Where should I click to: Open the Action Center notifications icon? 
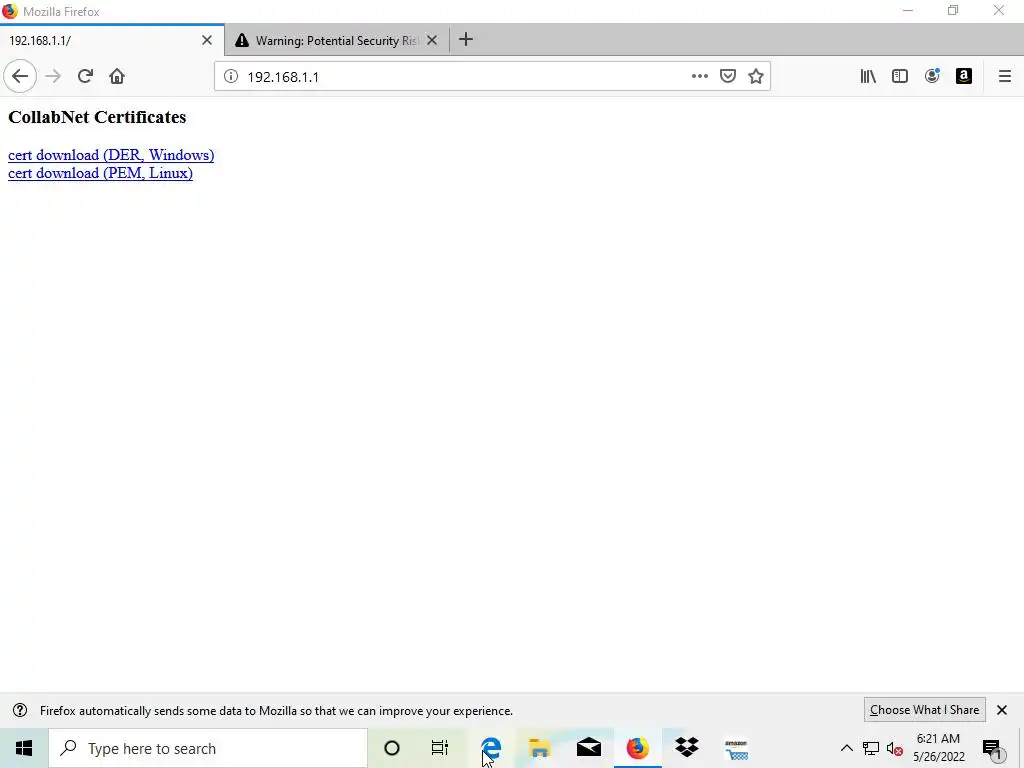tap(992, 749)
